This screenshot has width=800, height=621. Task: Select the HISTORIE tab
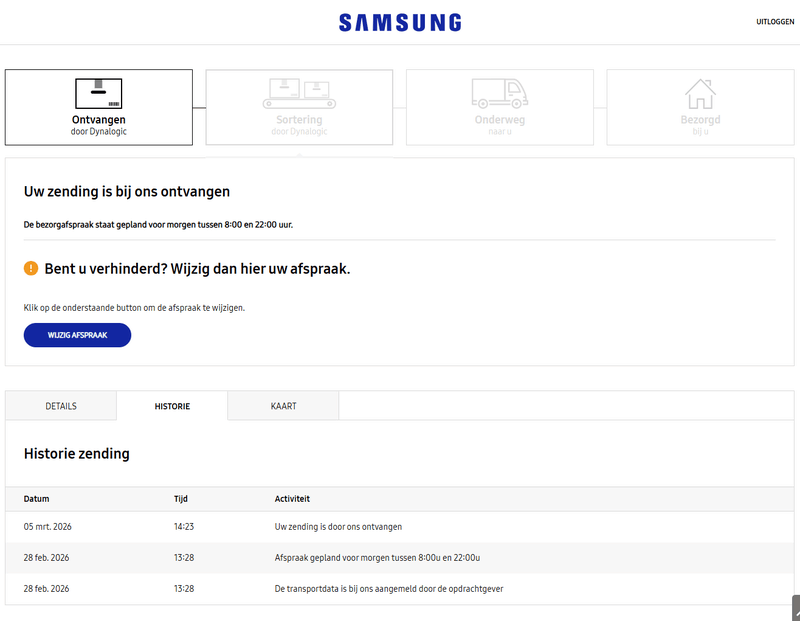click(172, 406)
